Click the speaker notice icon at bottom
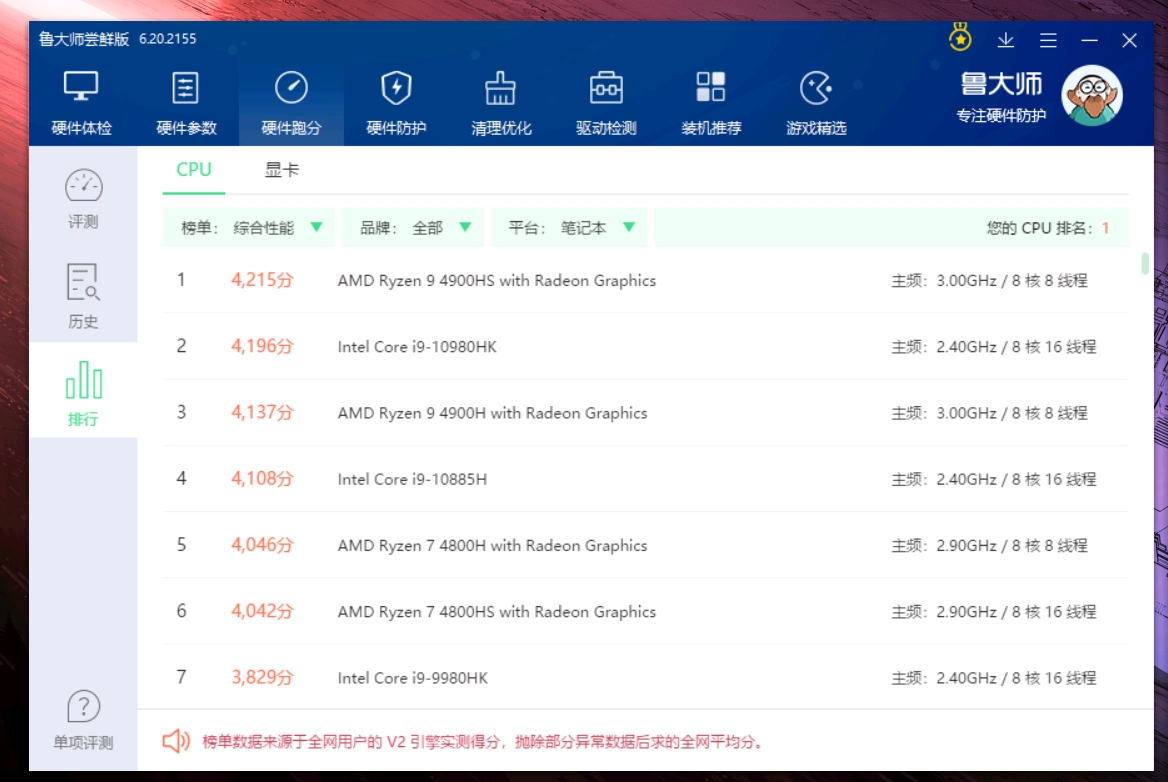 (x=177, y=741)
